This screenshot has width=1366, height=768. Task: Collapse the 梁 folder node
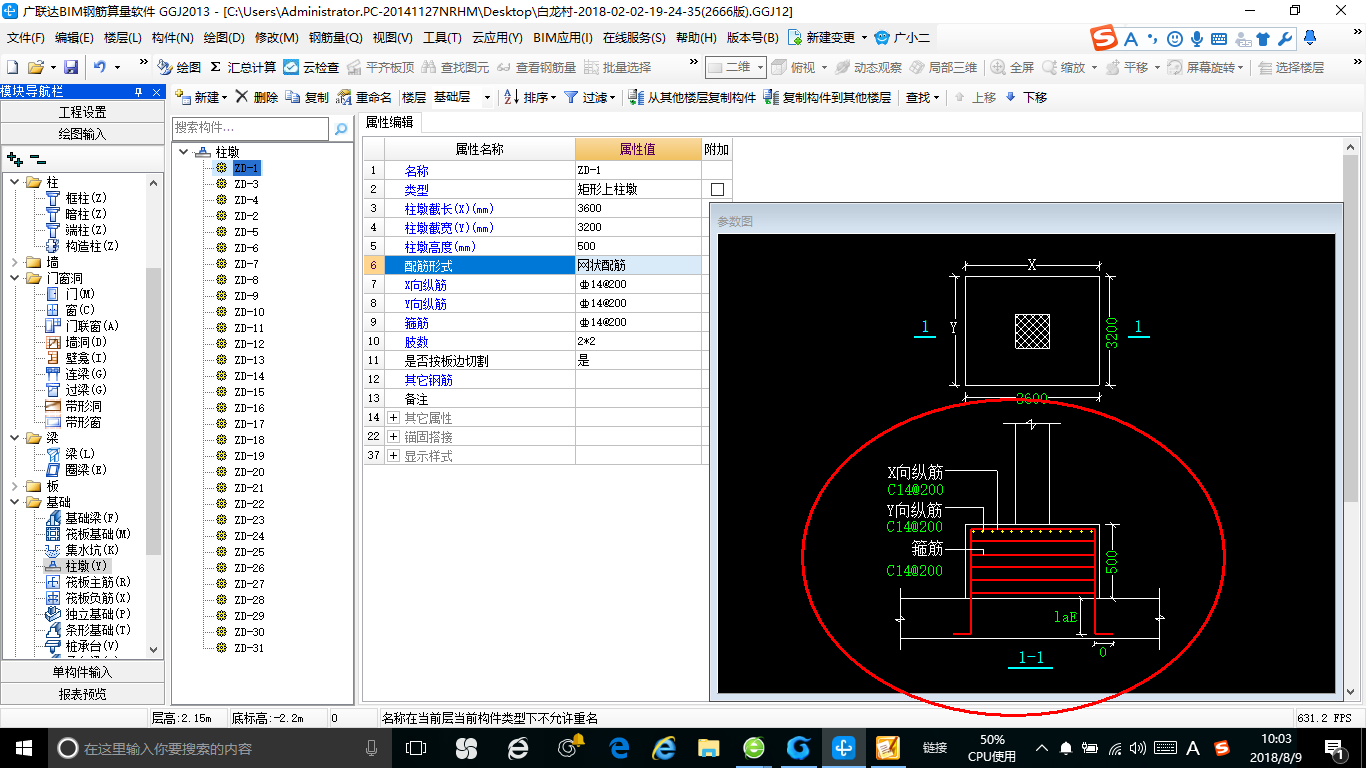point(15,438)
